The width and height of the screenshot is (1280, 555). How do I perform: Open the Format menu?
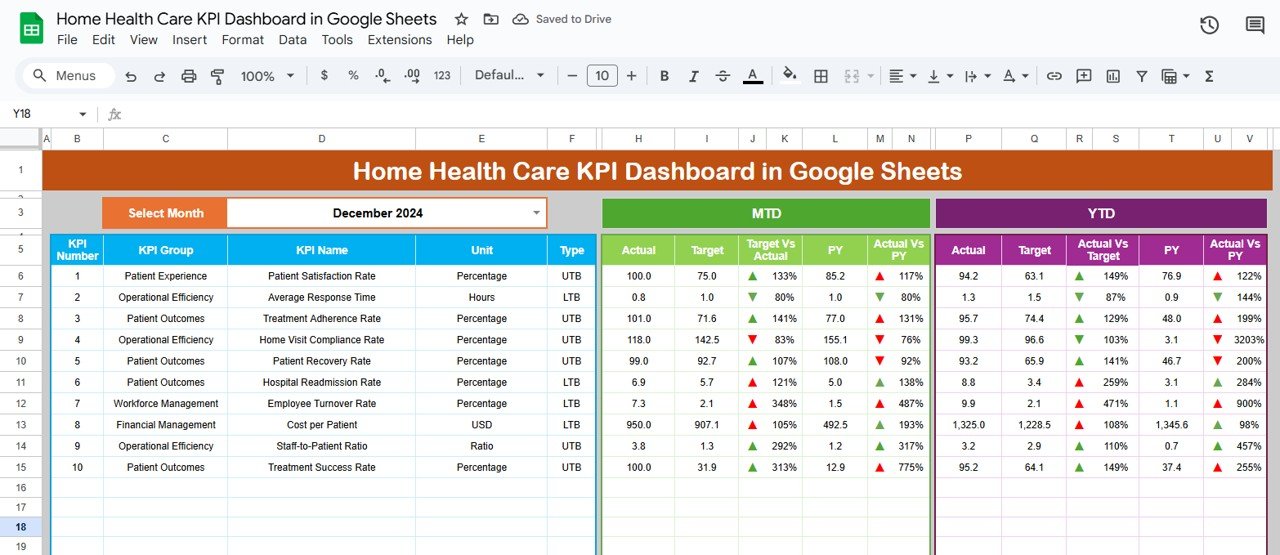pyautogui.click(x=243, y=40)
